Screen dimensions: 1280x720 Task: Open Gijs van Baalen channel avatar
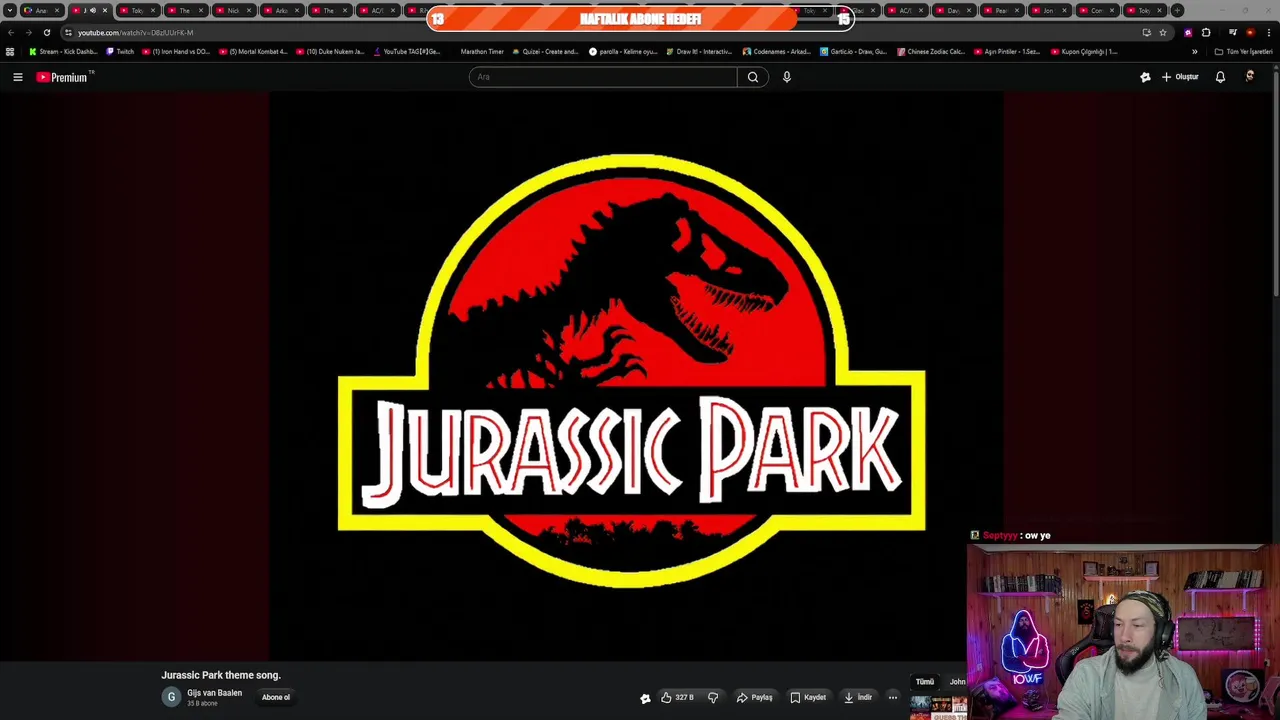171,697
